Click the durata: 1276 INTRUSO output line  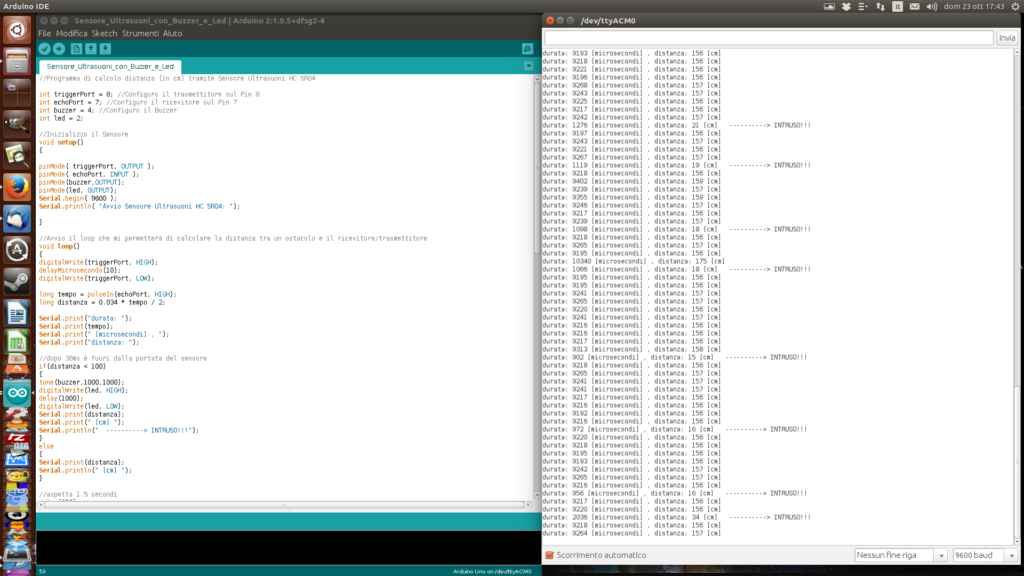677,125
